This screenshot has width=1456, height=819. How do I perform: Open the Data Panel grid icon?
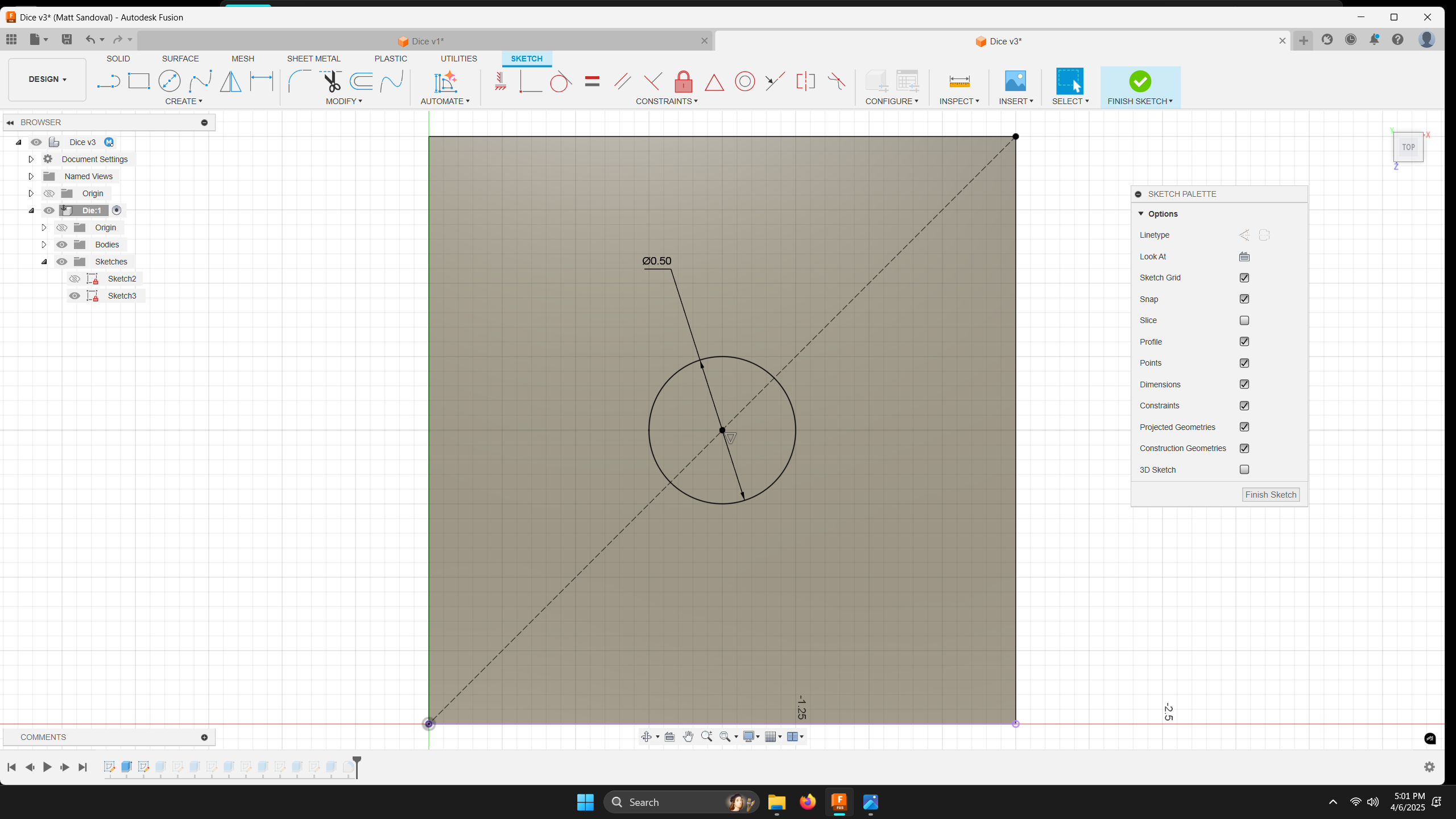(x=11, y=39)
